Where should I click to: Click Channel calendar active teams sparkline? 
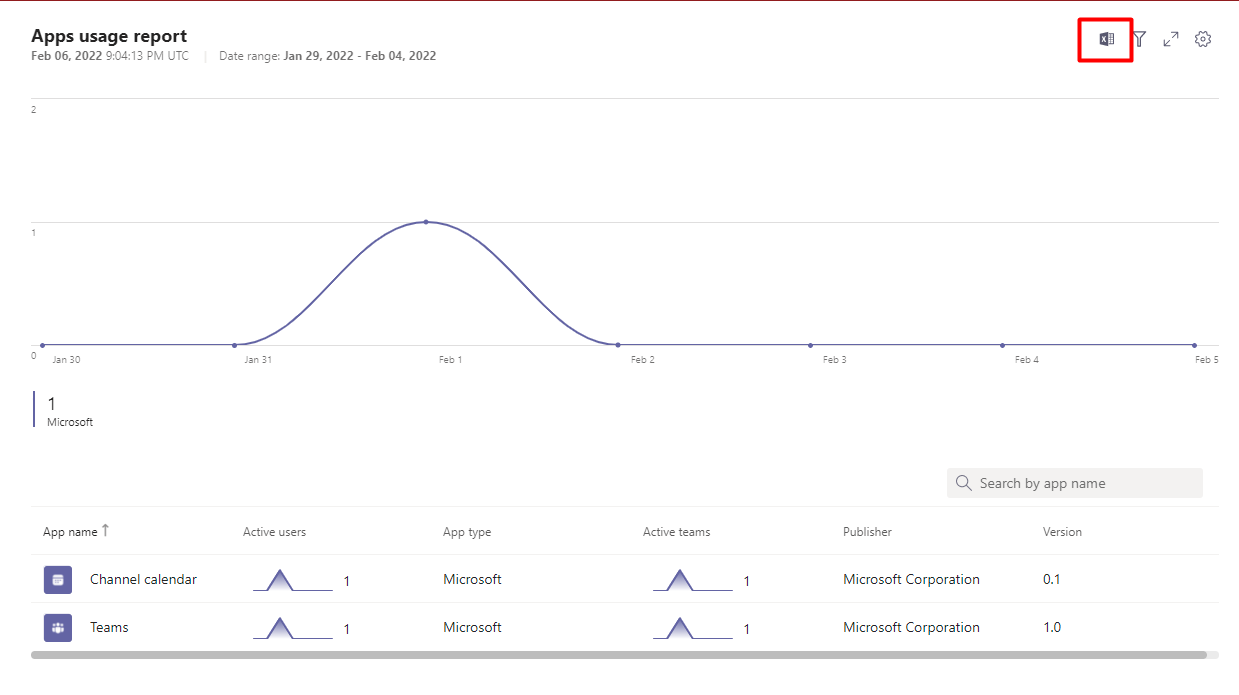[x=692, y=580]
